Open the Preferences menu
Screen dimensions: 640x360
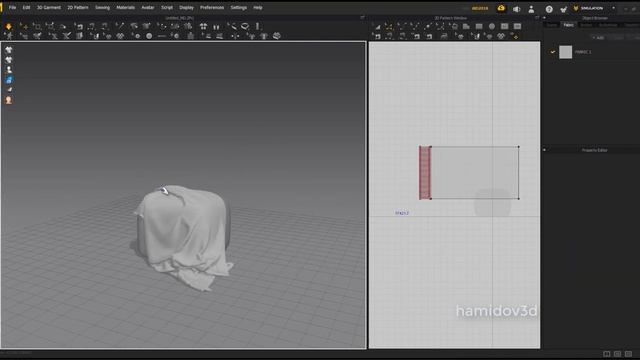tap(212, 8)
